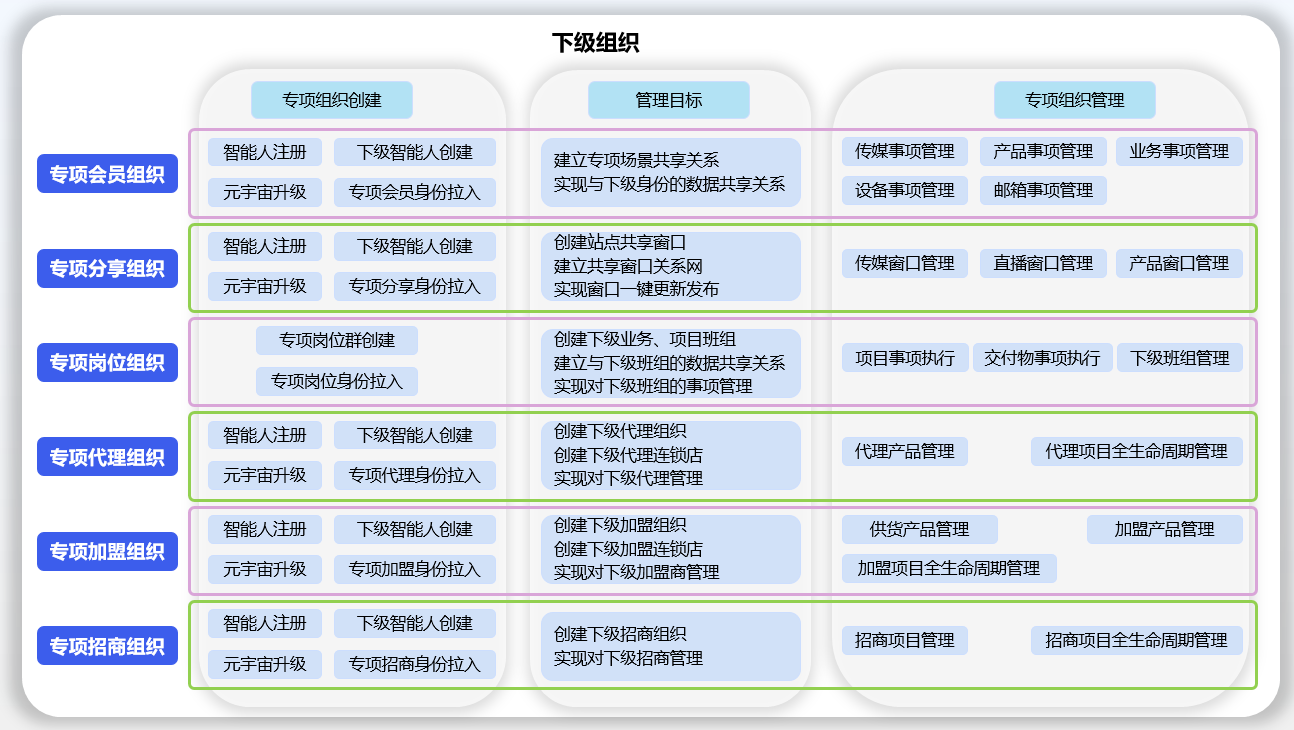Open 招商项目全生命周期管理
Image resolution: width=1294 pixels, height=730 pixels.
click(1137, 640)
